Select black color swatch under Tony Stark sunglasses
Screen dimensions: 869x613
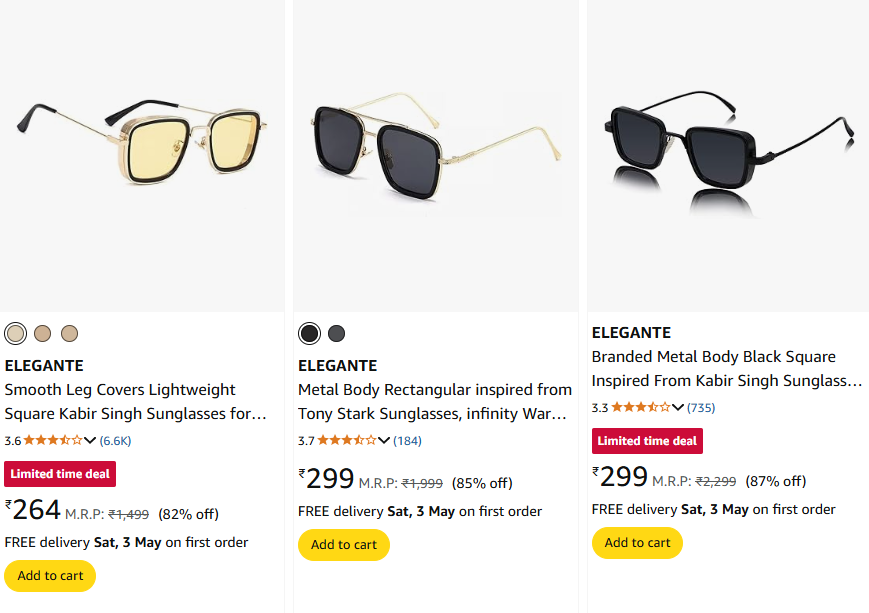coord(309,333)
